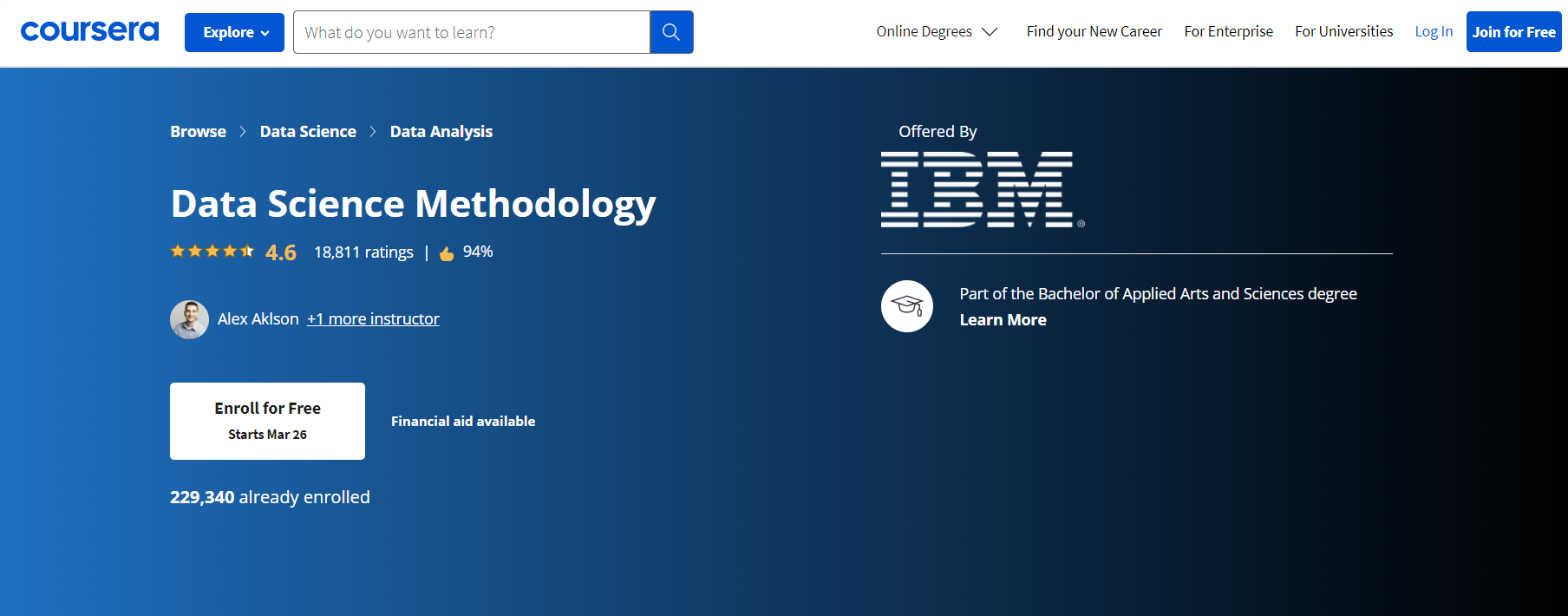Open Find your New Career

coord(1094,32)
